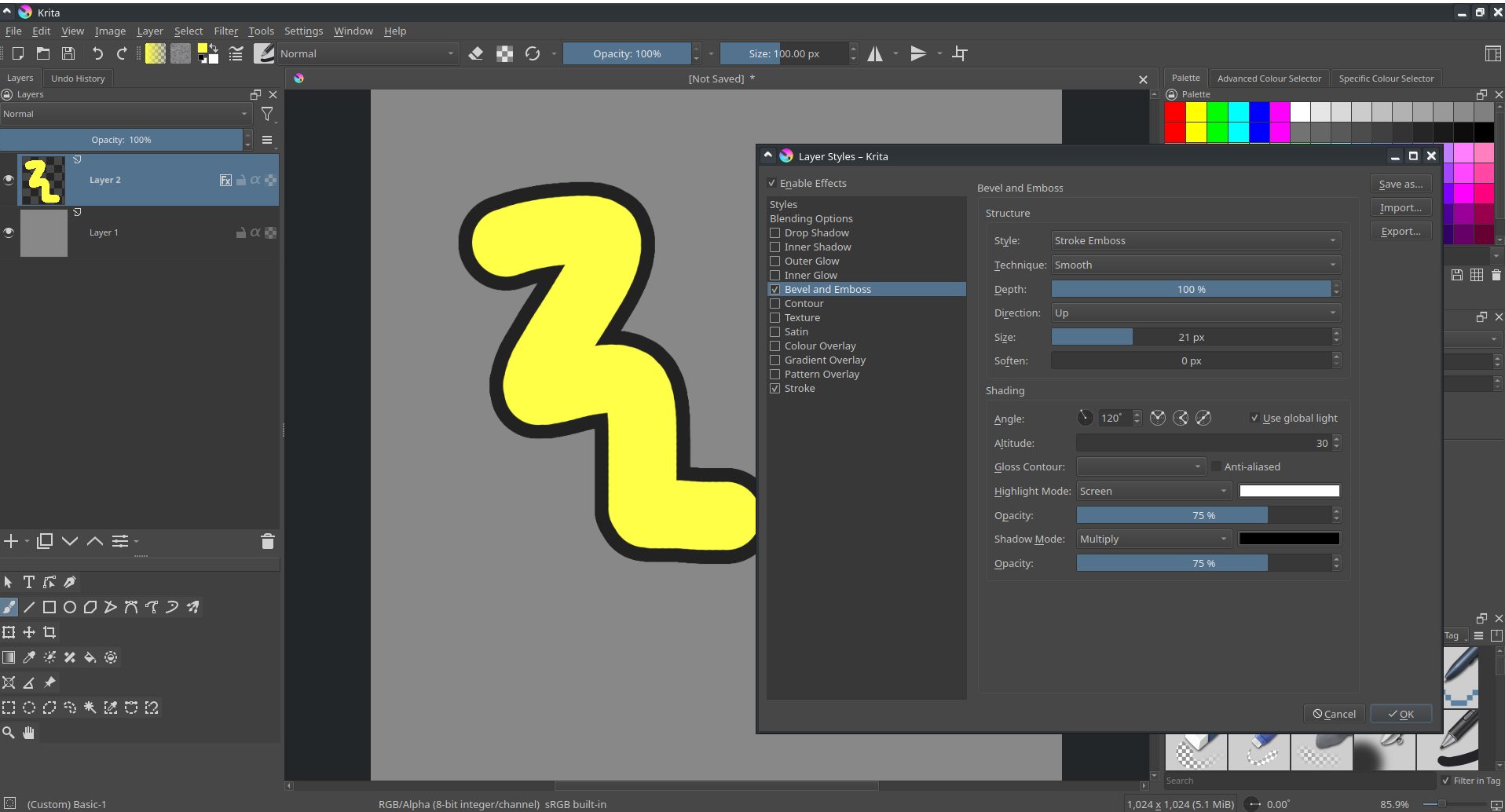Viewport: 1505px width, 812px height.
Task: Activate the Colour Sampler eyedropper tool
Action: [x=29, y=657]
